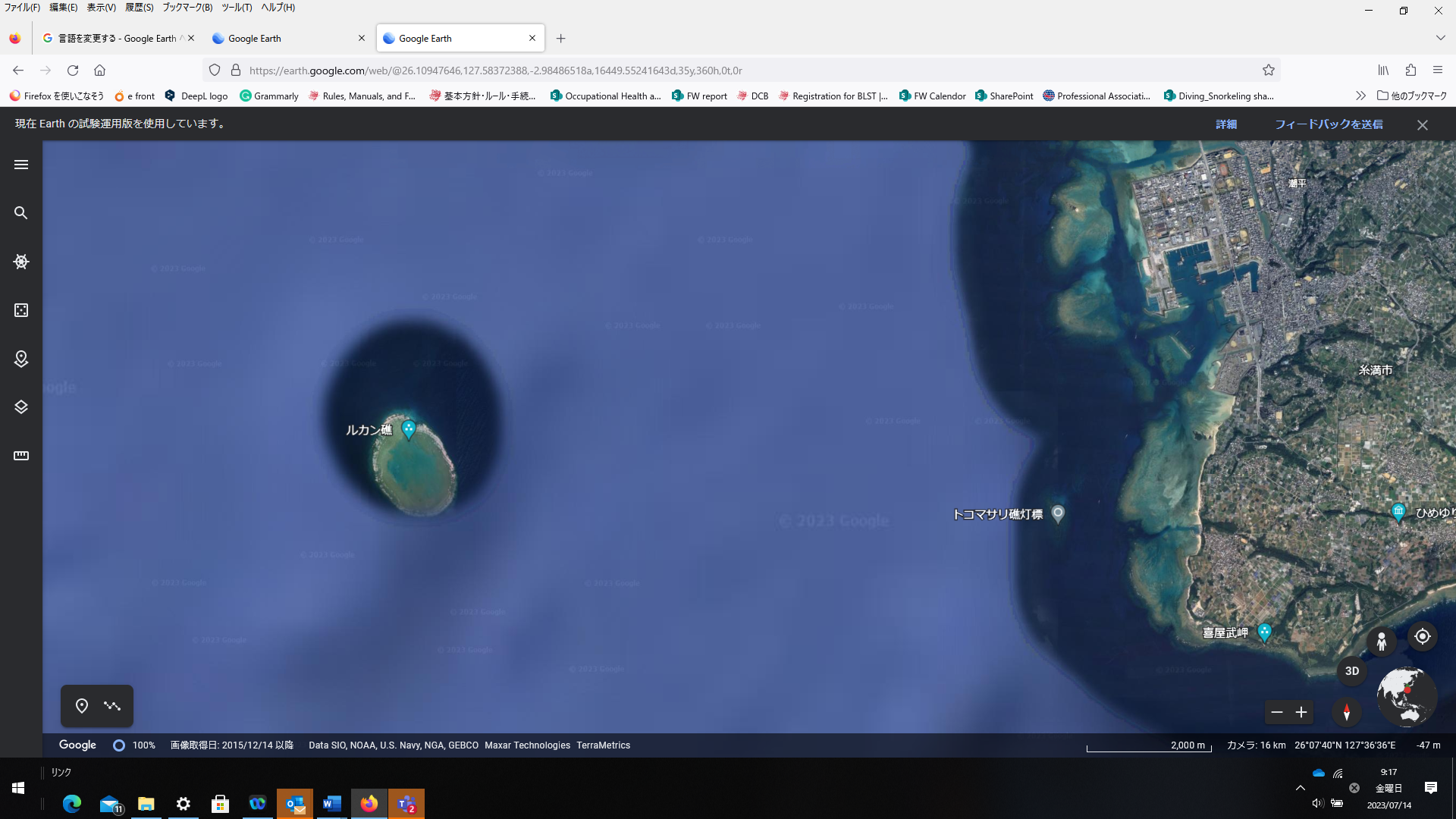Zoom out with the minus button

coord(1277,712)
